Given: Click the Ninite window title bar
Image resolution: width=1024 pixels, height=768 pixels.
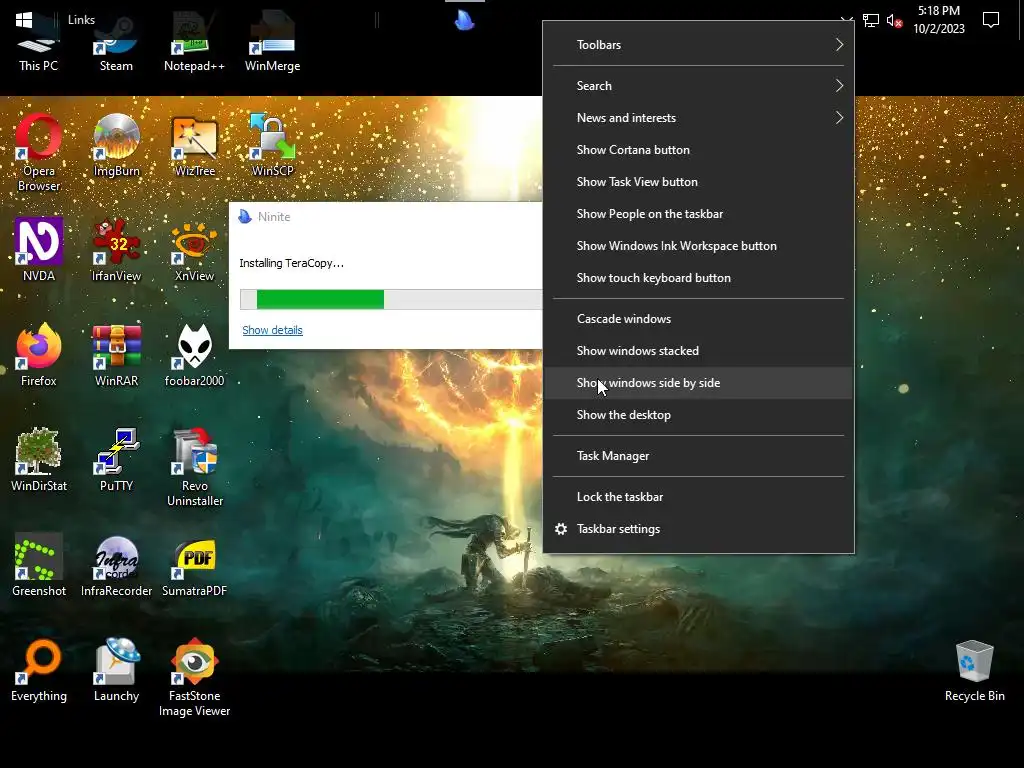Looking at the screenshot, I should (385, 217).
